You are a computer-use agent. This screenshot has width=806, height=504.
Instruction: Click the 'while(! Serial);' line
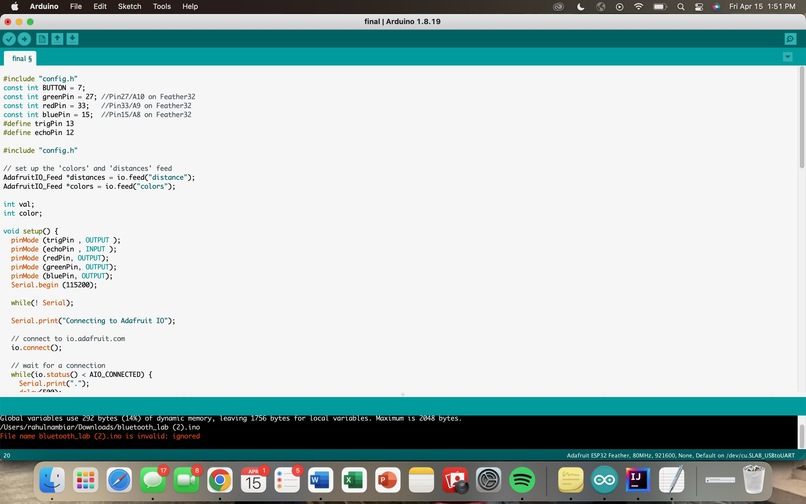tap(42, 303)
